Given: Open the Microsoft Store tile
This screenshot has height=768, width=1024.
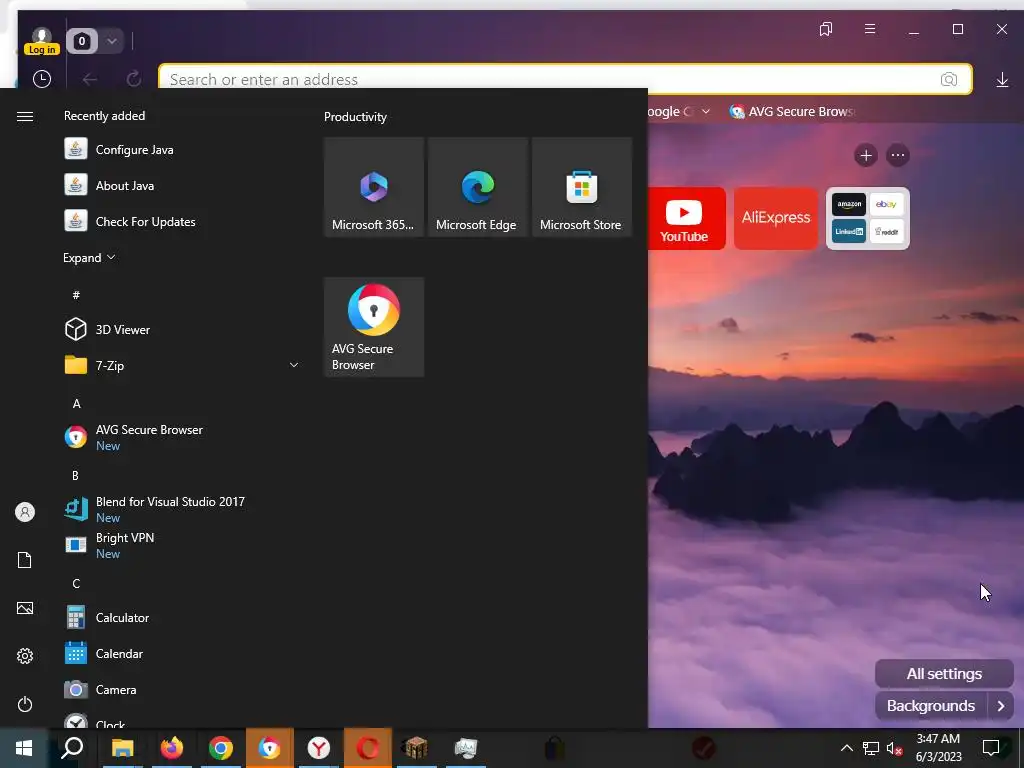Looking at the screenshot, I should pos(582,187).
